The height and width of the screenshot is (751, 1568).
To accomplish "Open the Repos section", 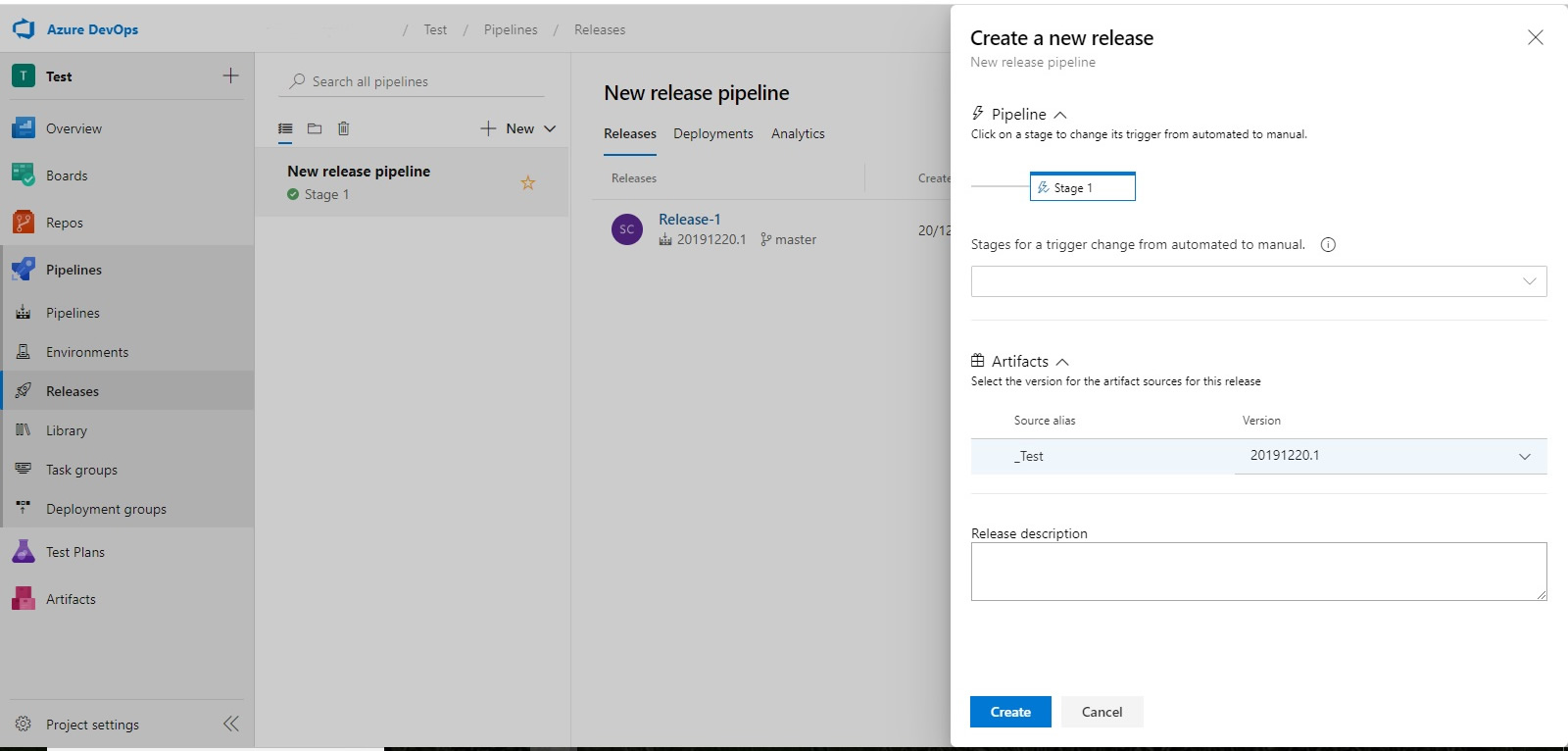I will pyautogui.click(x=65, y=223).
